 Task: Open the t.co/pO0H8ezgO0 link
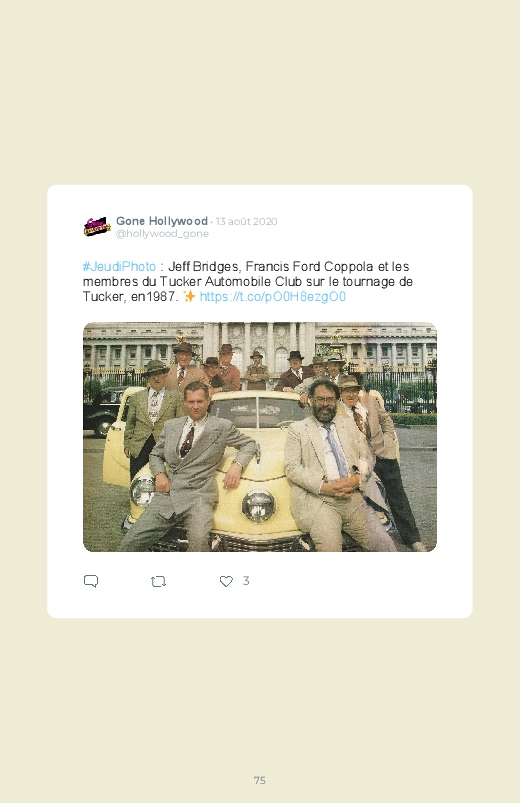pos(273,297)
